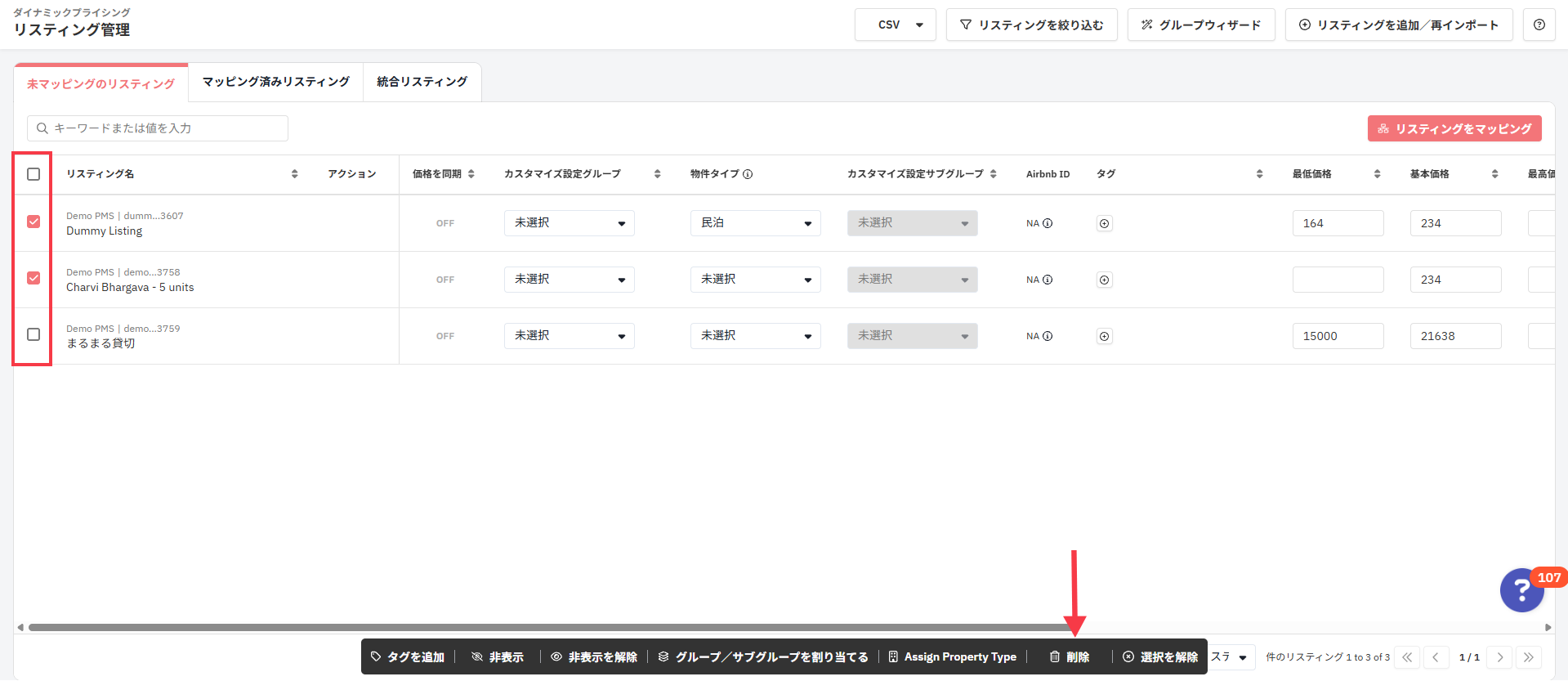This screenshot has width=1568, height=681.
Task: Click 選択を解除 to clear selection
Action: pos(1160,657)
